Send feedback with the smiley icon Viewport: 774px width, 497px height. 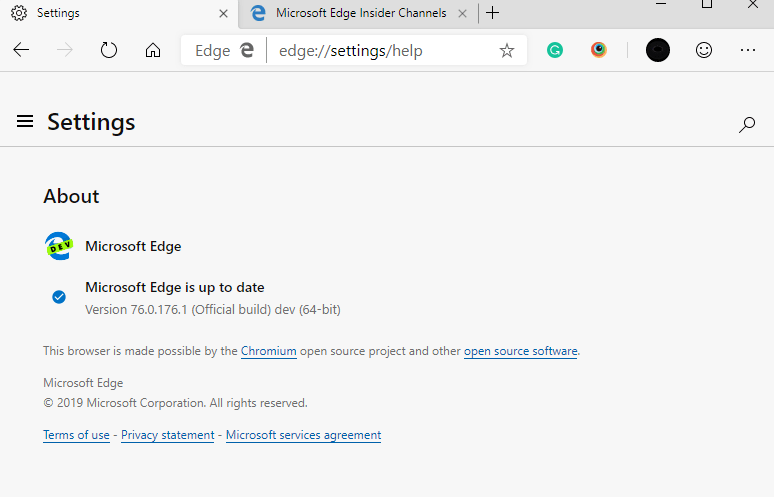pyautogui.click(x=703, y=50)
